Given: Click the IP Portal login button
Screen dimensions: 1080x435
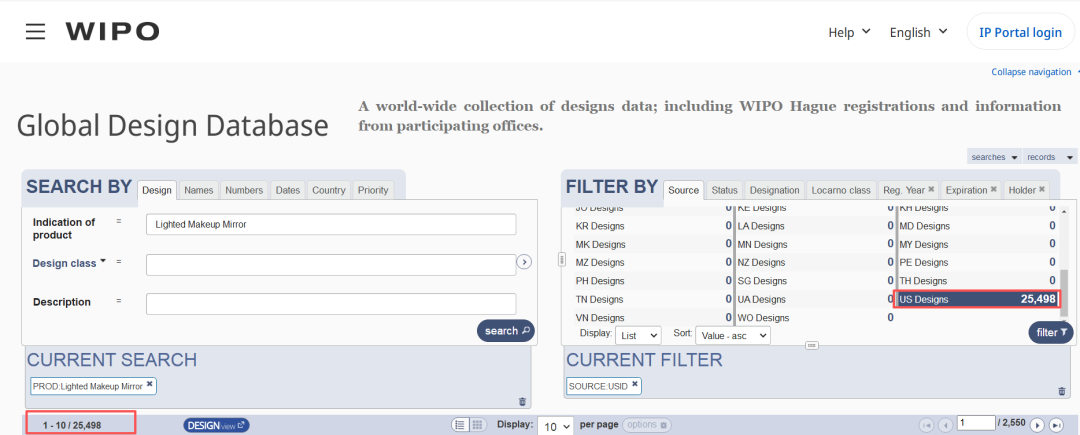Looking at the screenshot, I should click(x=1019, y=32).
